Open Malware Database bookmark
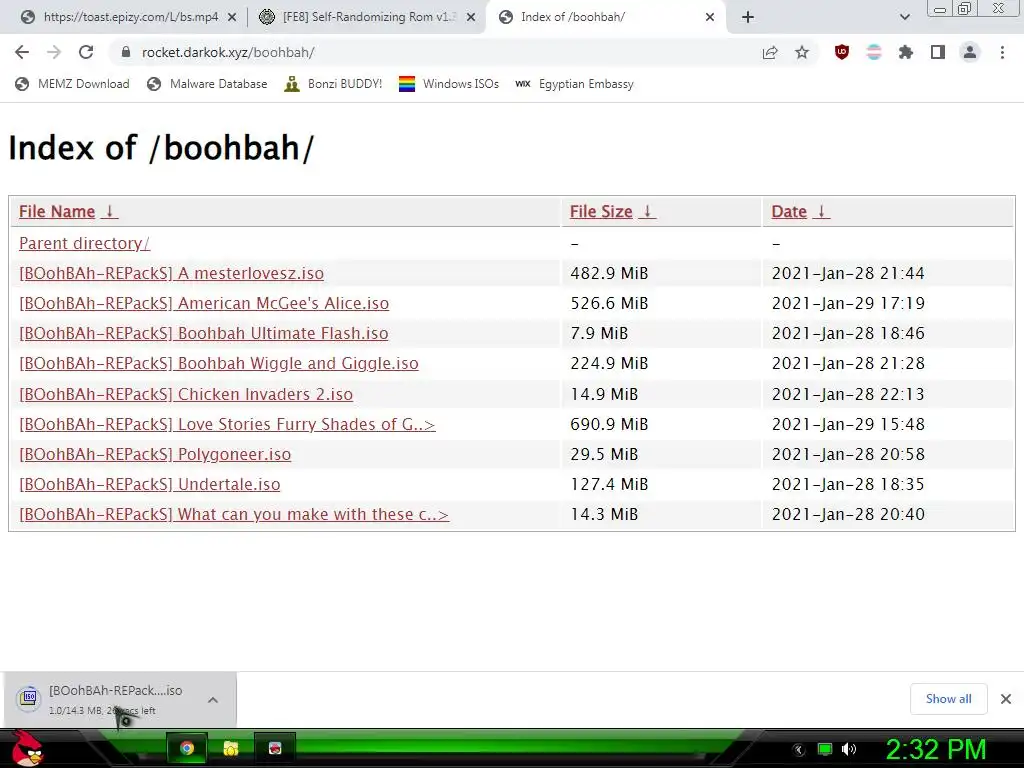1024x768 pixels. coord(208,84)
